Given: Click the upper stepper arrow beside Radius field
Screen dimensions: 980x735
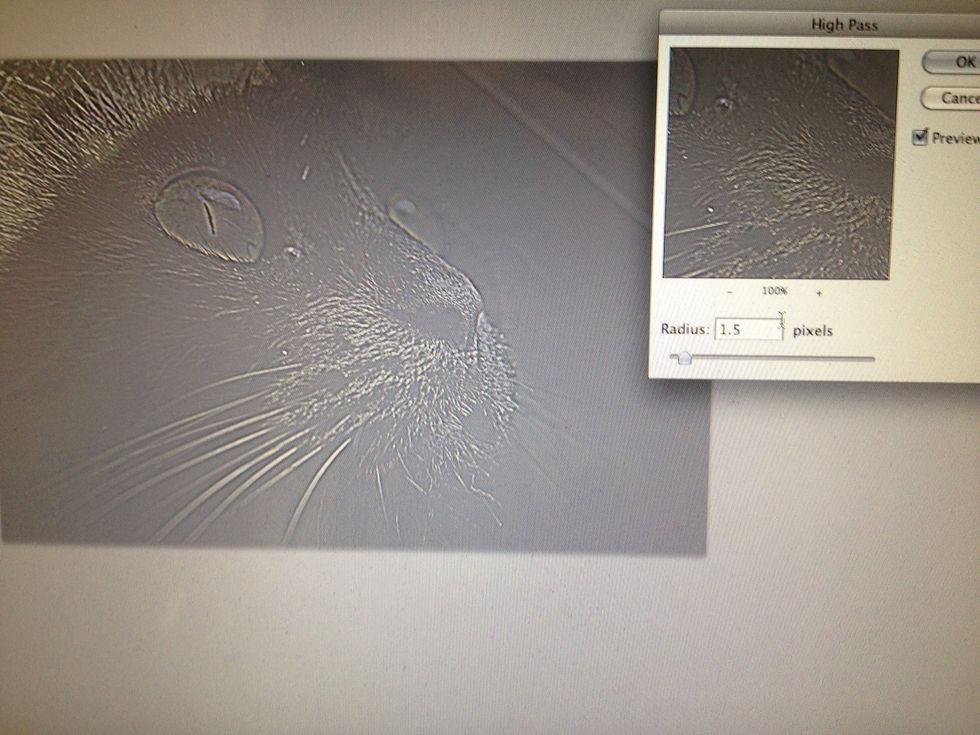Looking at the screenshot, I should [781, 323].
